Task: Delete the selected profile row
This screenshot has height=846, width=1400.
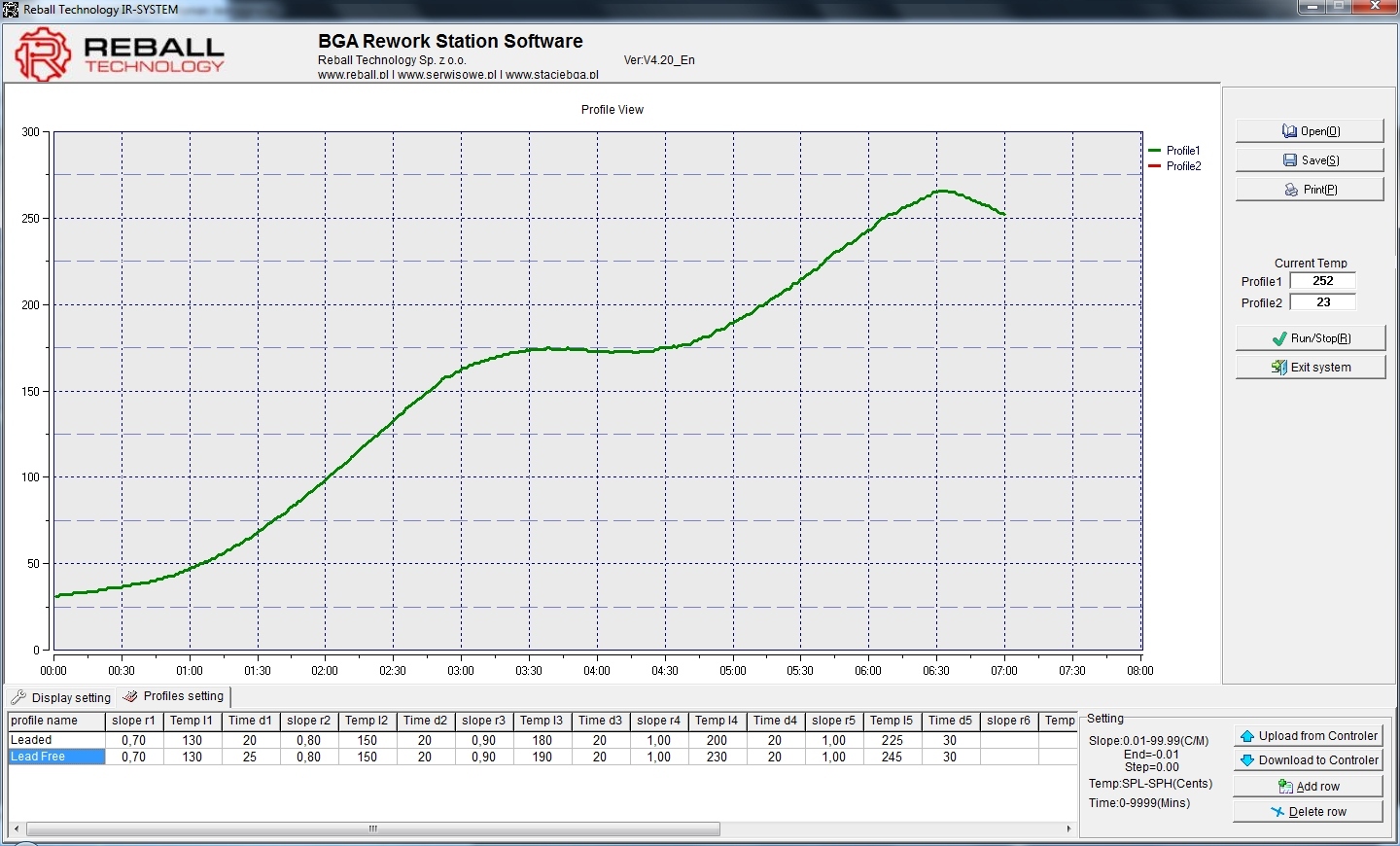Action: (x=1308, y=812)
